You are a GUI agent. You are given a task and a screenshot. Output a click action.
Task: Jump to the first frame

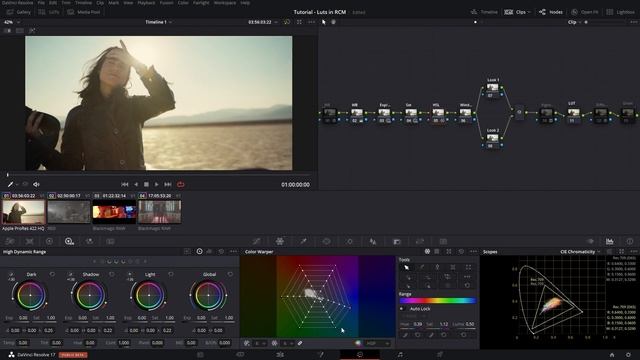tap(125, 184)
